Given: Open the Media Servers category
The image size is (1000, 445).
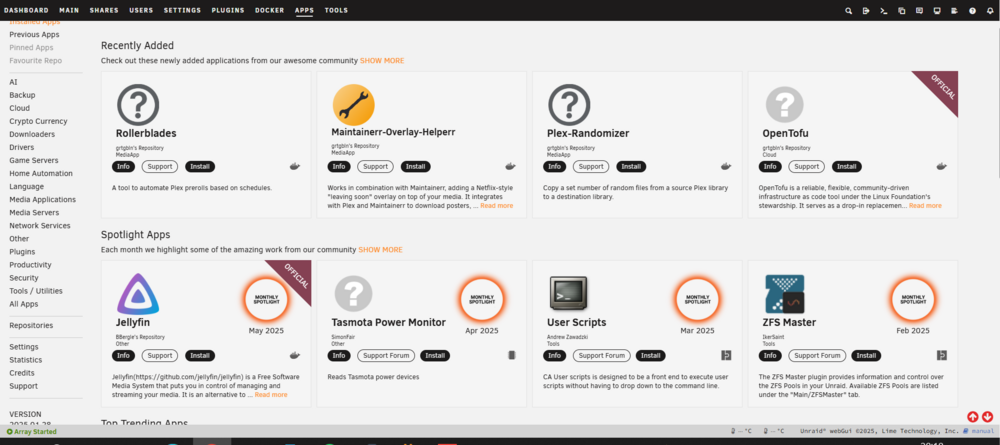Looking at the screenshot, I should (34, 212).
